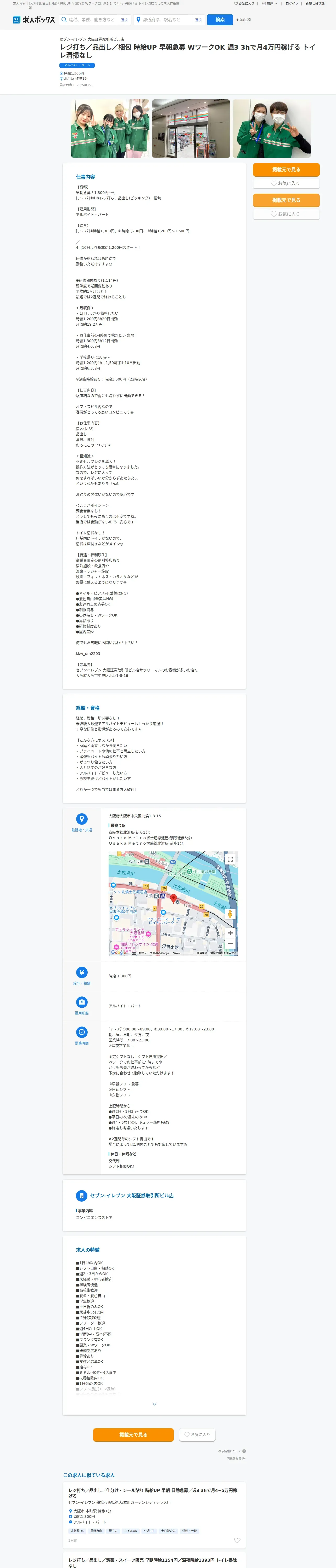Toggle fullscreen view on the map
336x1568 pixels.
tap(230, 860)
